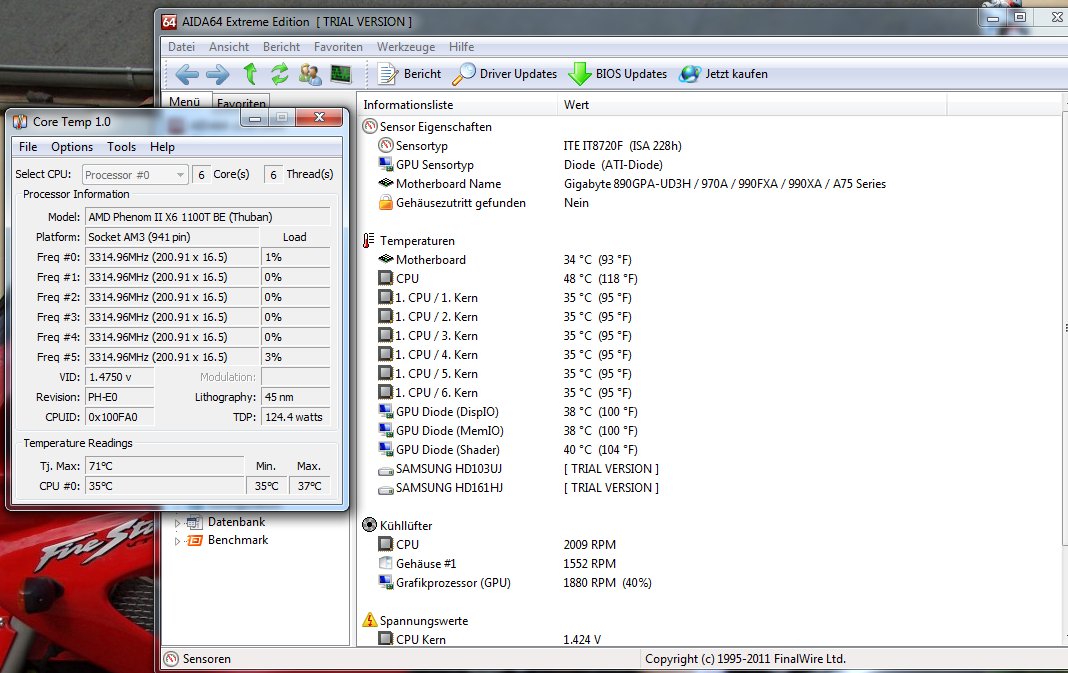Click the AIDA64 64 title bar icon
Image resolution: width=1068 pixels, height=673 pixels.
pyautogui.click(x=170, y=22)
